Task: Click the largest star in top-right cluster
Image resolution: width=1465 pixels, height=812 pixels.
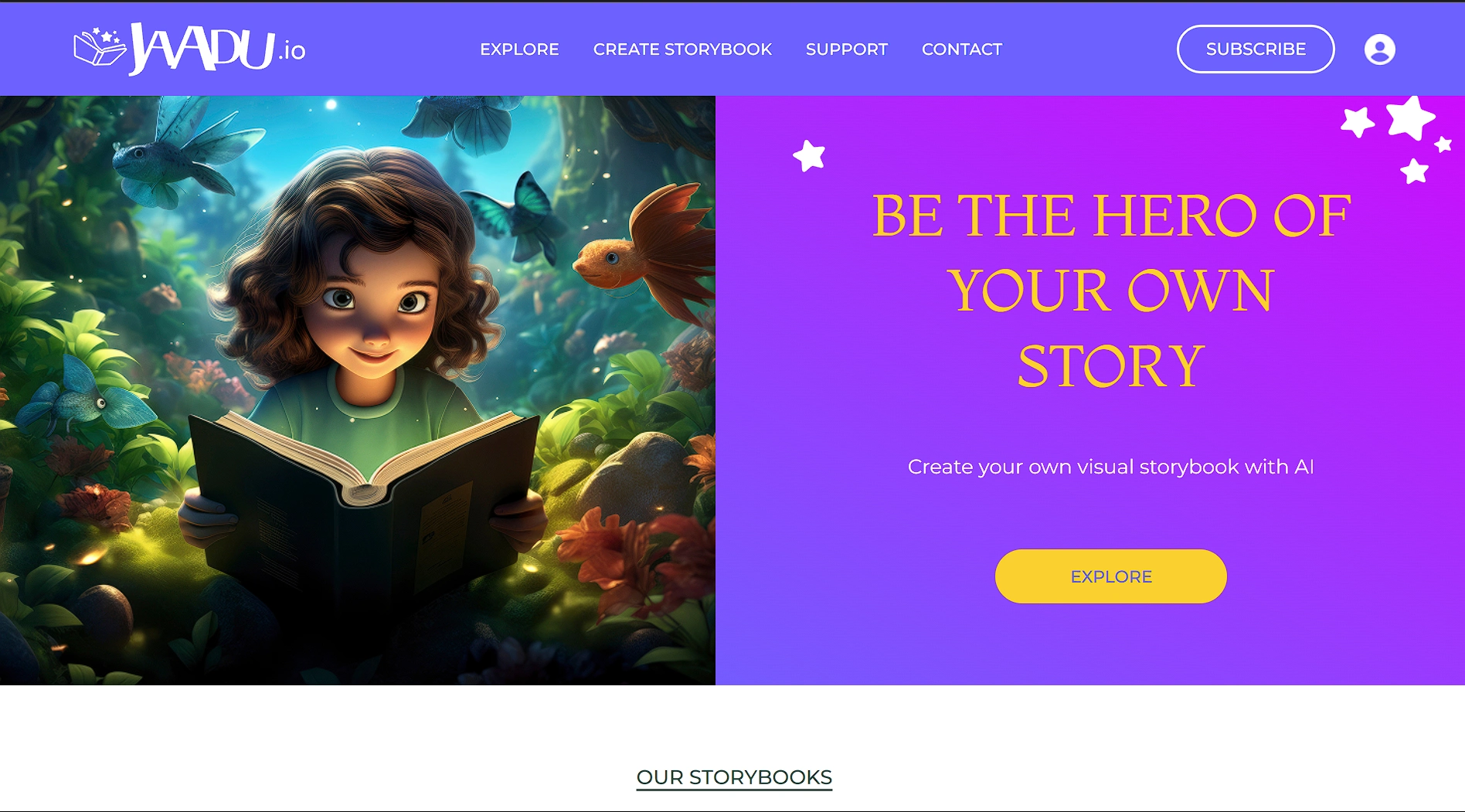Action: click(1410, 117)
